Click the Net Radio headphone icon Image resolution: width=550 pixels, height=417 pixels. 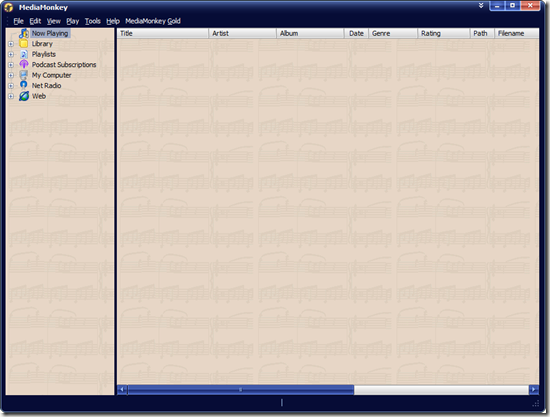coord(24,85)
